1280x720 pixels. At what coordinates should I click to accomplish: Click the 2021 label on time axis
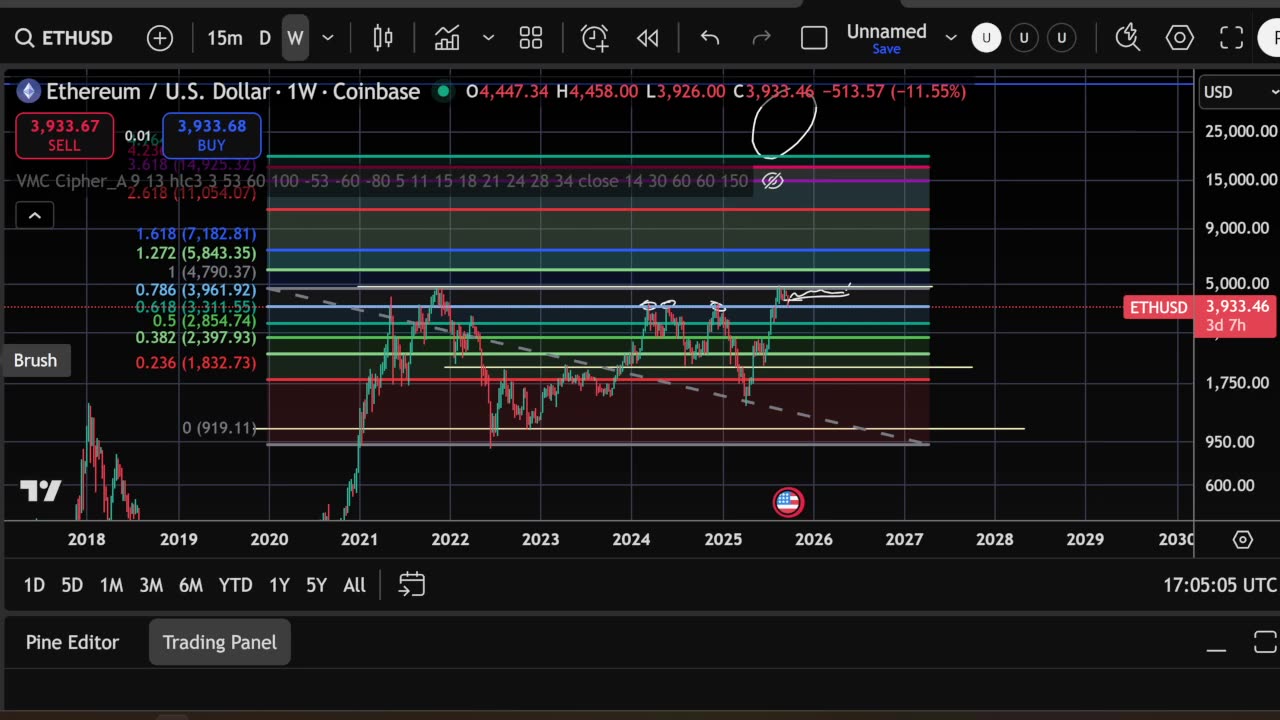pyautogui.click(x=359, y=539)
